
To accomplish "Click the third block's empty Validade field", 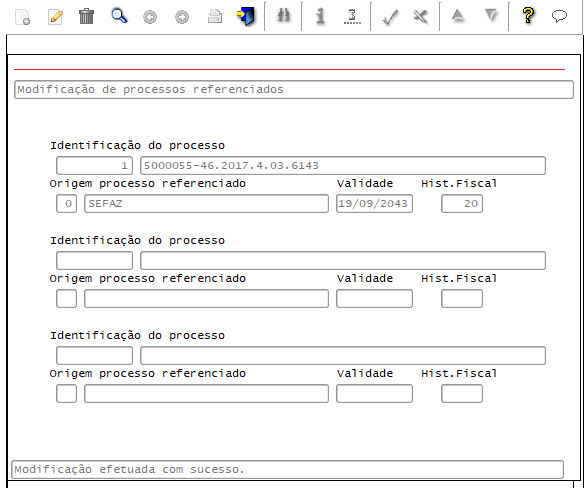I will 374,394.
